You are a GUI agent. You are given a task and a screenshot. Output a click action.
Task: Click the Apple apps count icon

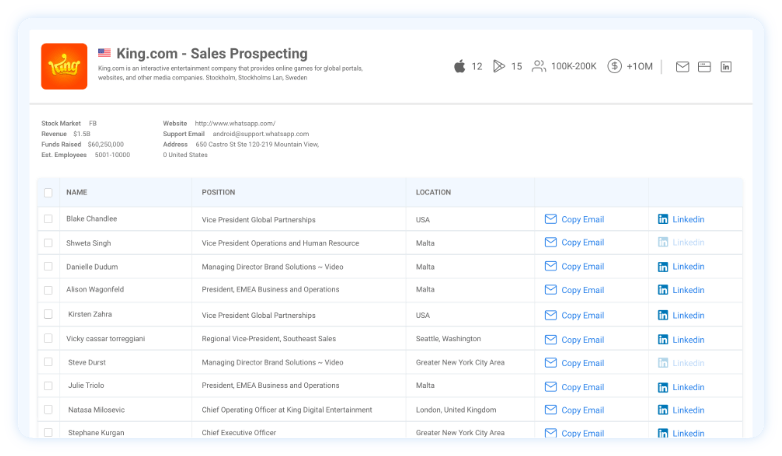tap(460, 66)
